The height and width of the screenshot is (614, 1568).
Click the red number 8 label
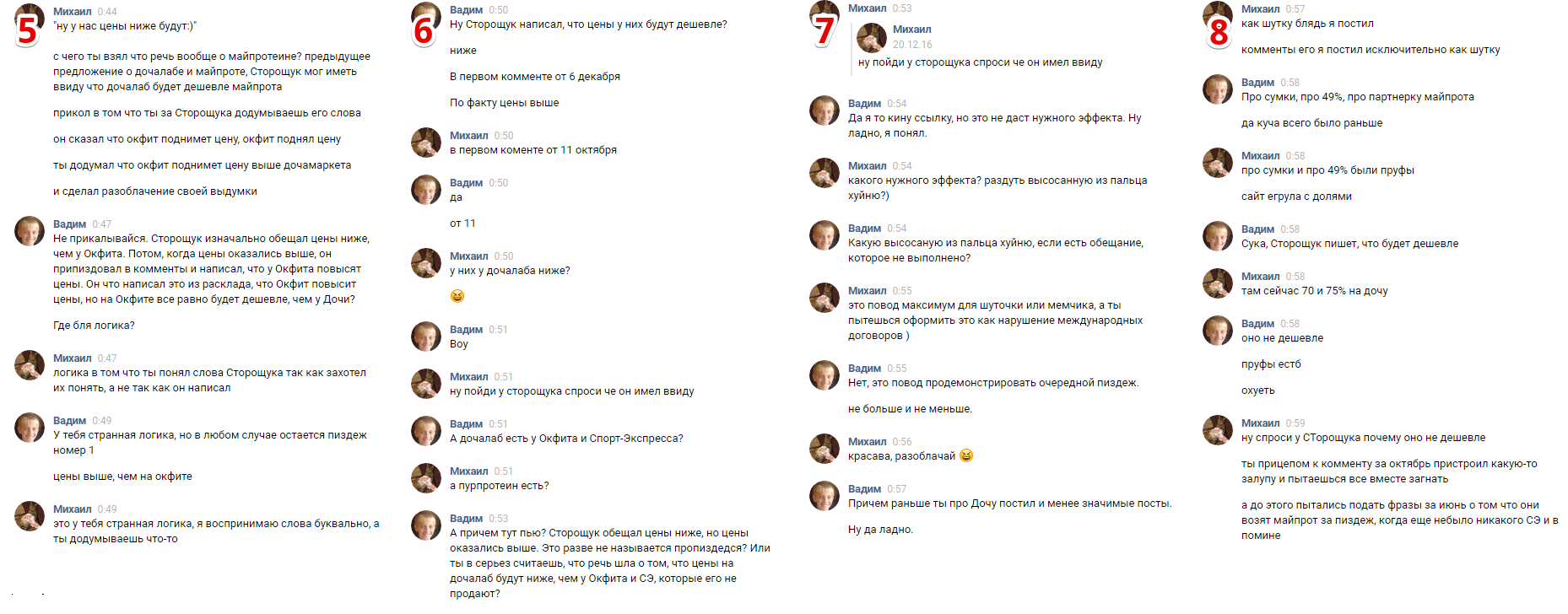(1219, 32)
